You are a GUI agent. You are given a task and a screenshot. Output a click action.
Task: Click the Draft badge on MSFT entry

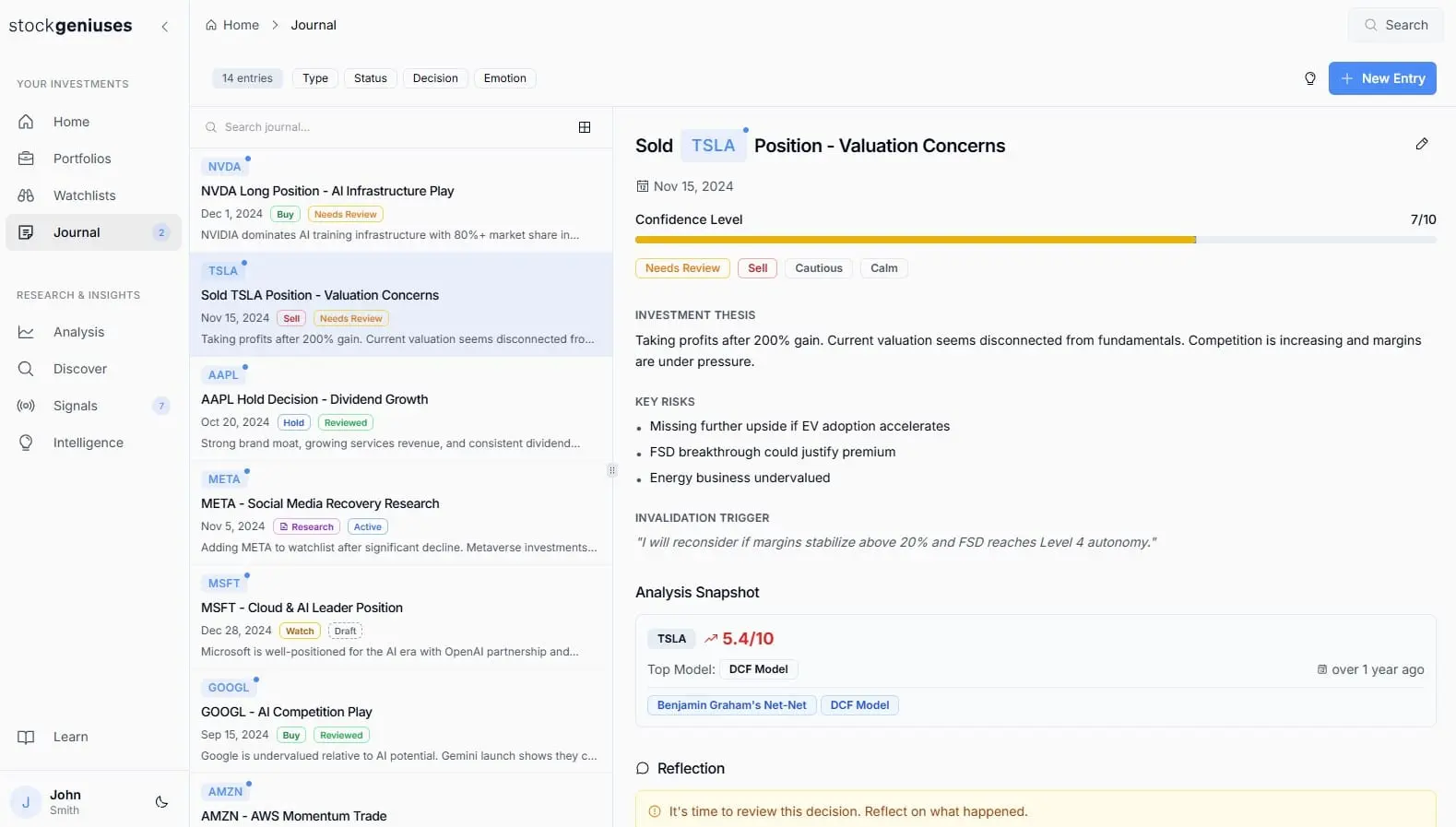pos(346,631)
